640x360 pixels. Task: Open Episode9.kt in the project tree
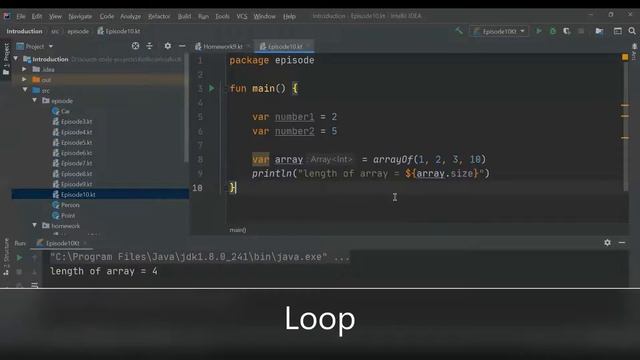point(72,184)
